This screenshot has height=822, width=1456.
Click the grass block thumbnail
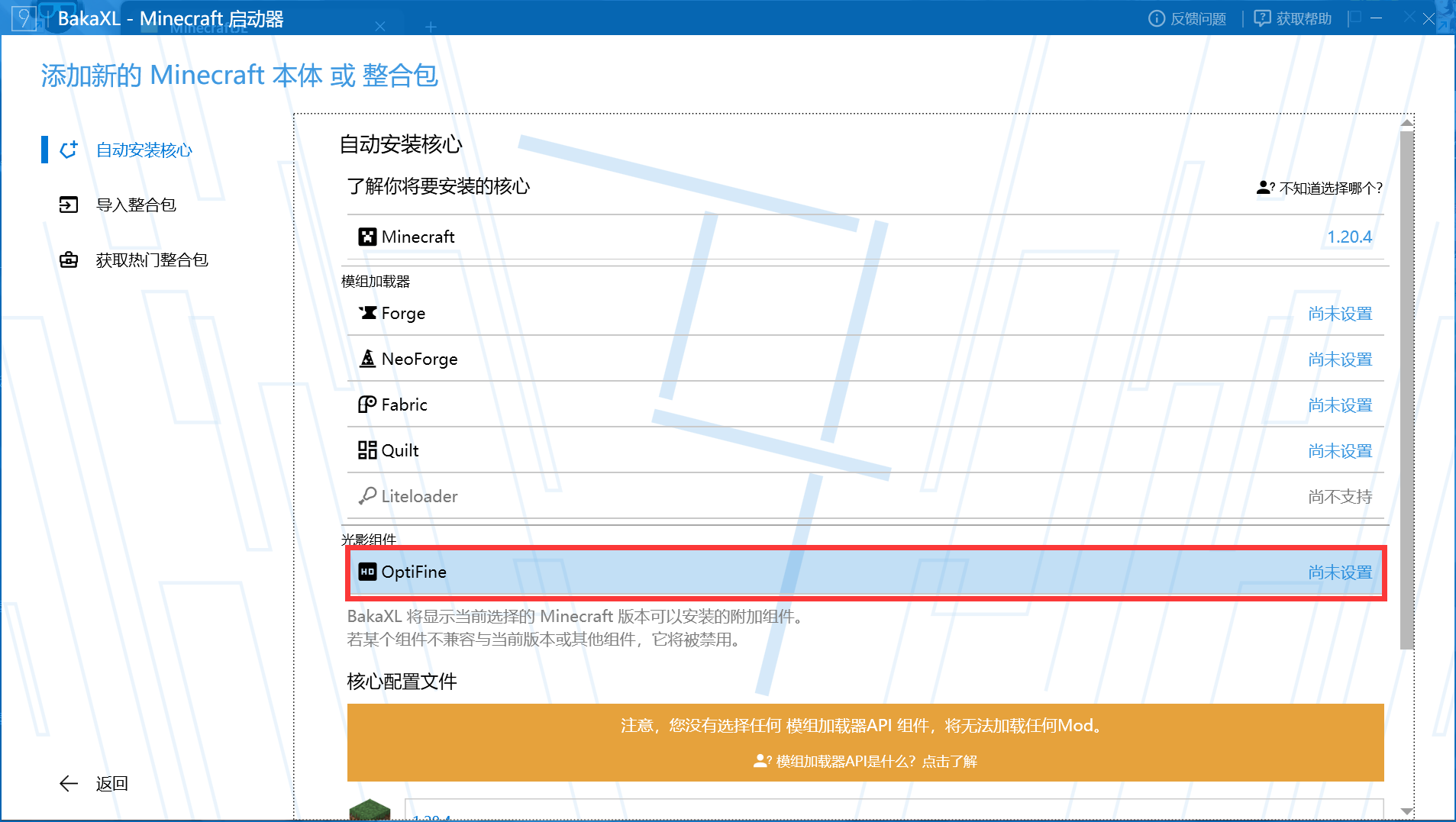pos(370,810)
